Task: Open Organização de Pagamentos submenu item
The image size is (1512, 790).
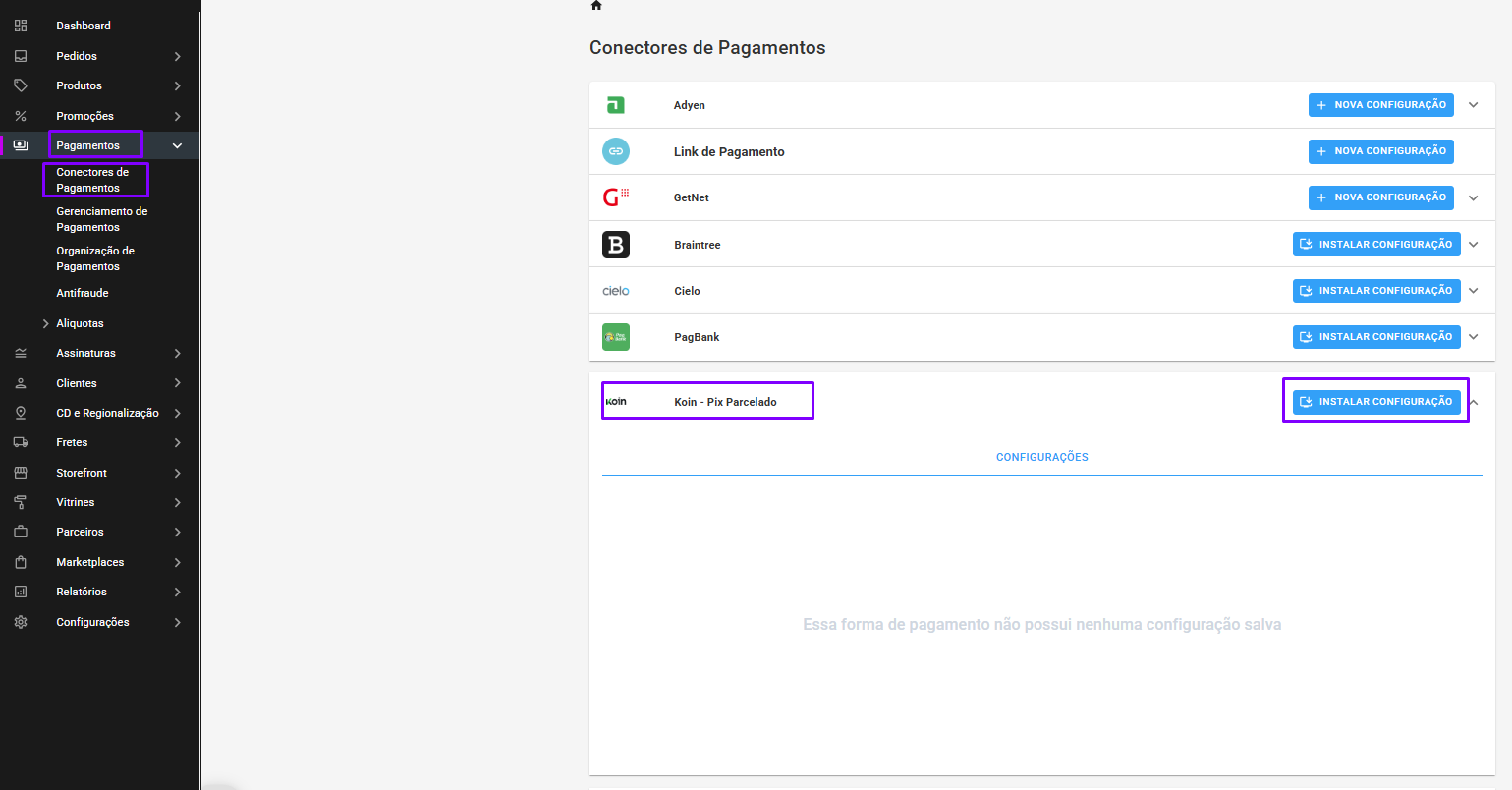Action: (95, 258)
